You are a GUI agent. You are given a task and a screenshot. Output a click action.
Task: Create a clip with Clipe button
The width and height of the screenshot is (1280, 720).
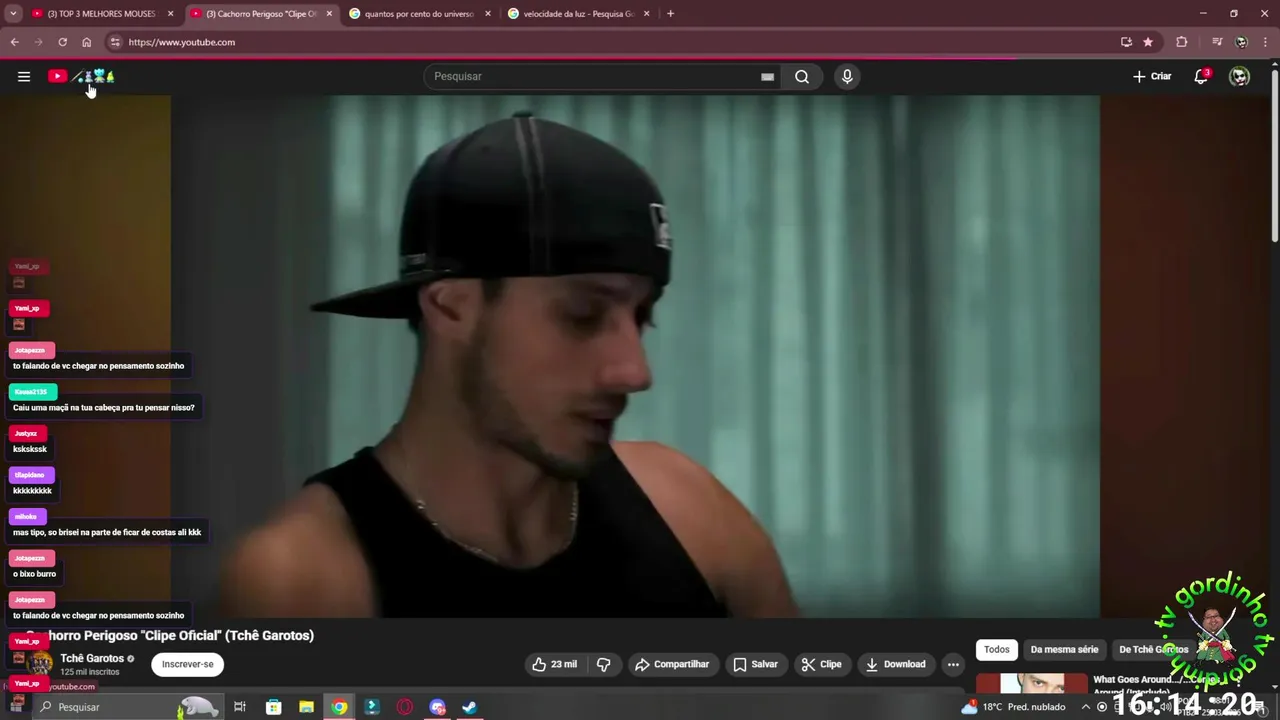(822, 664)
